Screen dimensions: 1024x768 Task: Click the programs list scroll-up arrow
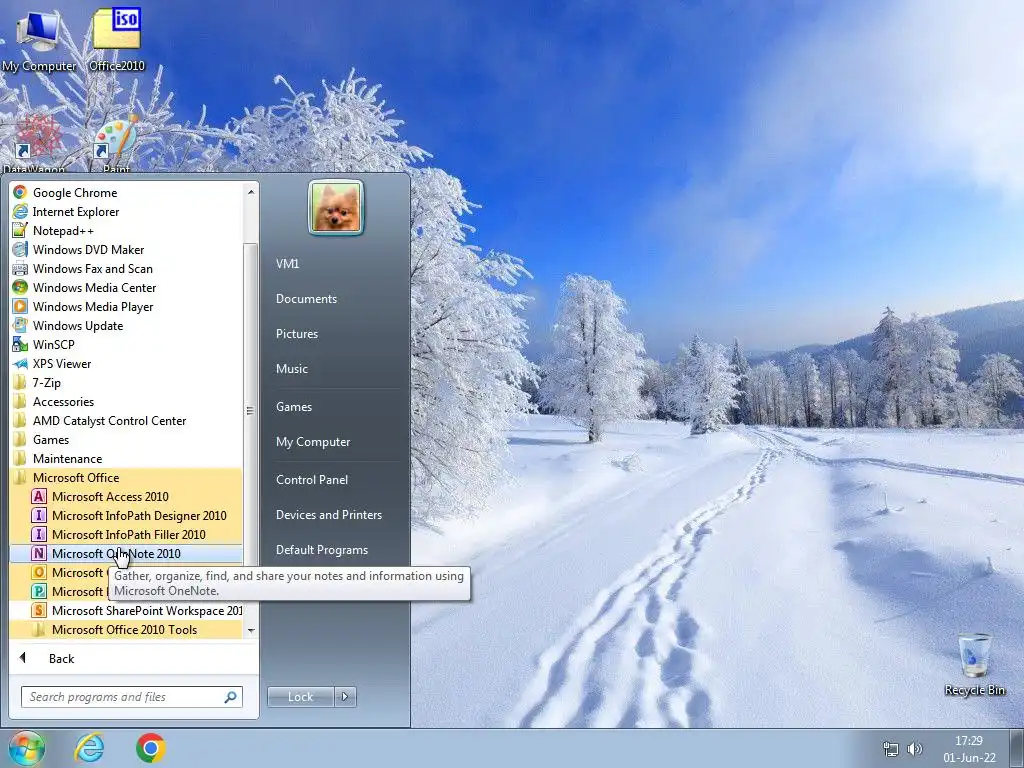point(251,192)
